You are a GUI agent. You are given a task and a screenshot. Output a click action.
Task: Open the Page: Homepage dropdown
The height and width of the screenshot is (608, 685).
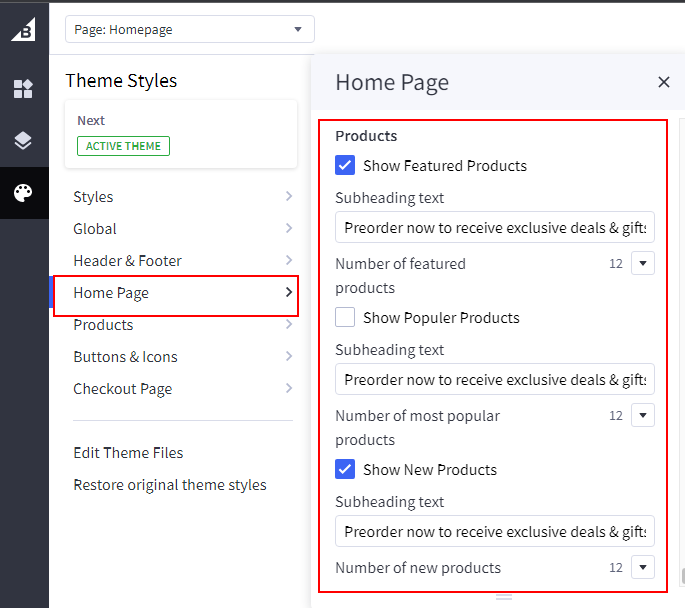tap(189, 29)
